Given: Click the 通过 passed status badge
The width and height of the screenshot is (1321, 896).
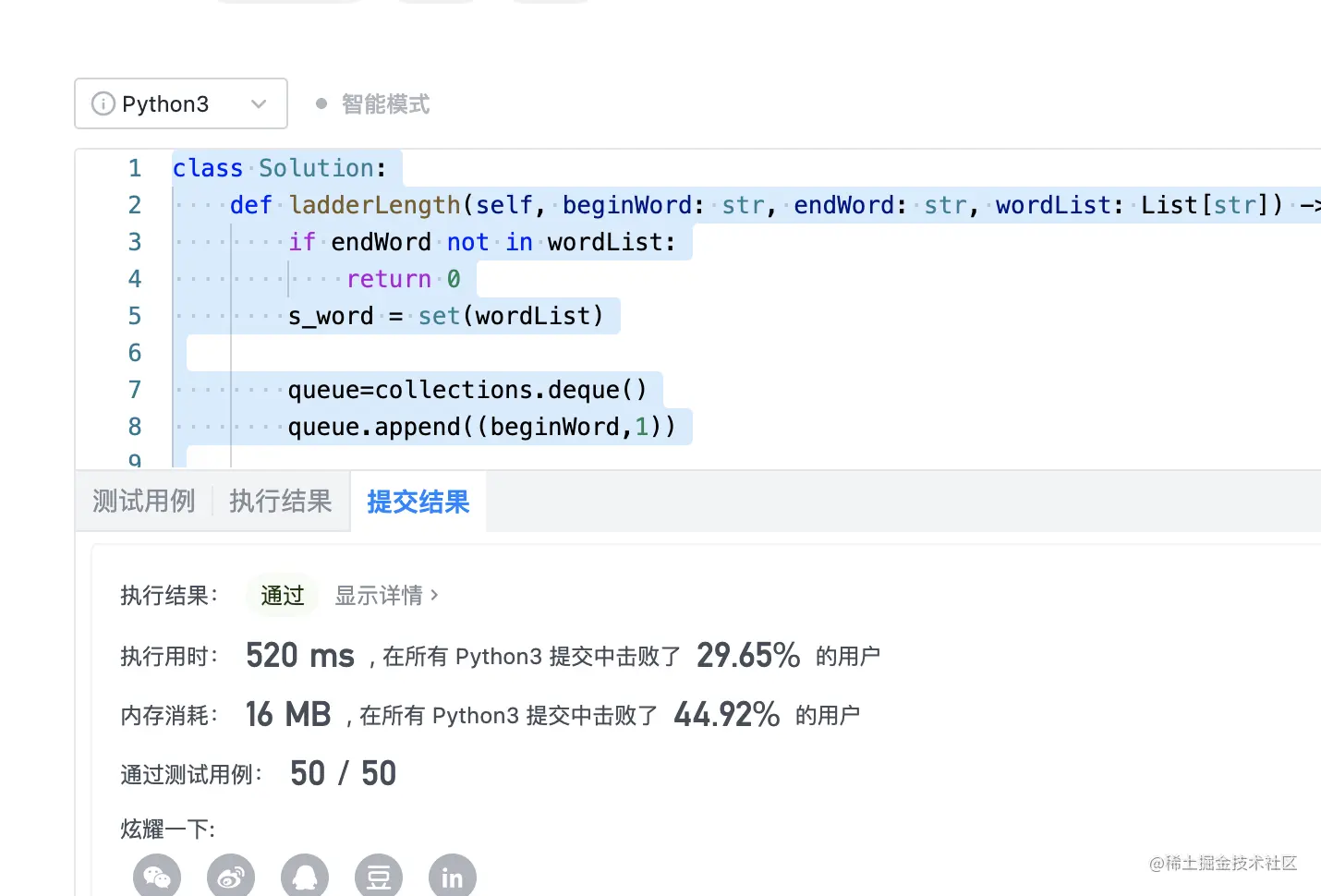Looking at the screenshot, I should click(x=282, y=596).
